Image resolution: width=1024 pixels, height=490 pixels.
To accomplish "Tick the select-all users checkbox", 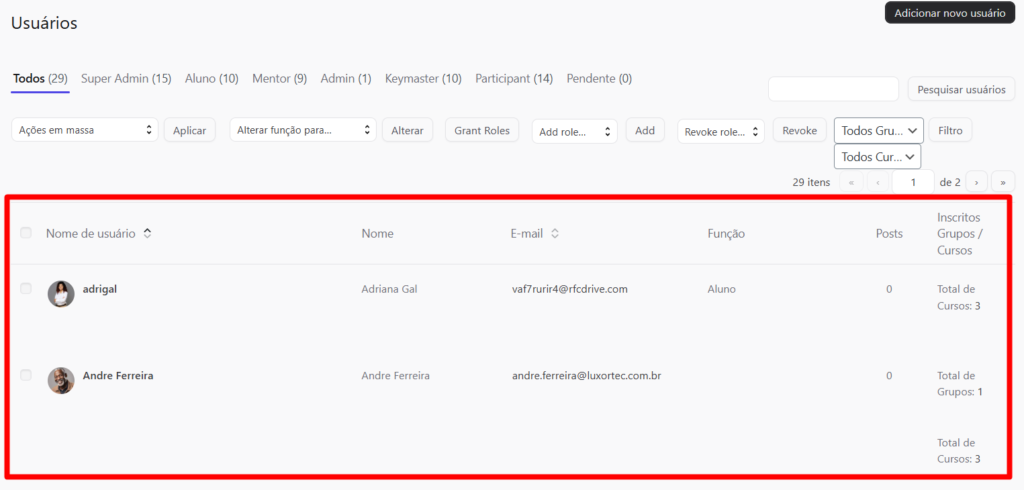I will click(26, 233).
